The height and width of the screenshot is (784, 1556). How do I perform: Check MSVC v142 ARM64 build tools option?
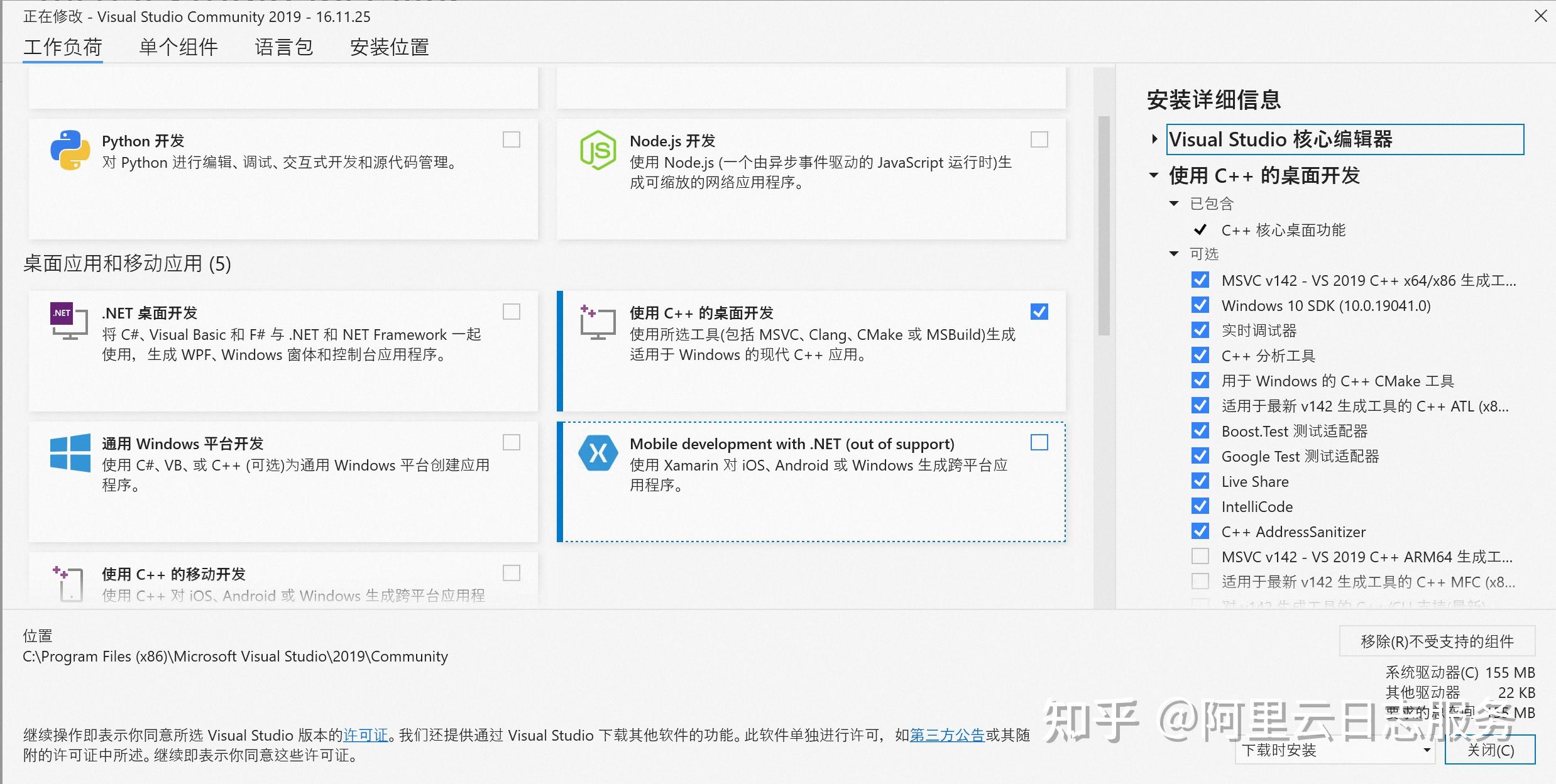[1200, 557]
